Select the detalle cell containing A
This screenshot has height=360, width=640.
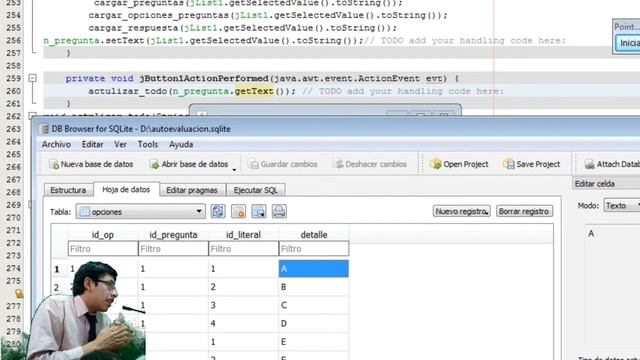coord(314,269)
